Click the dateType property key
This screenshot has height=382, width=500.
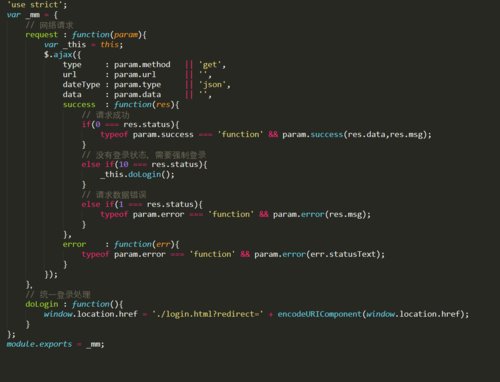click(81, 85)
